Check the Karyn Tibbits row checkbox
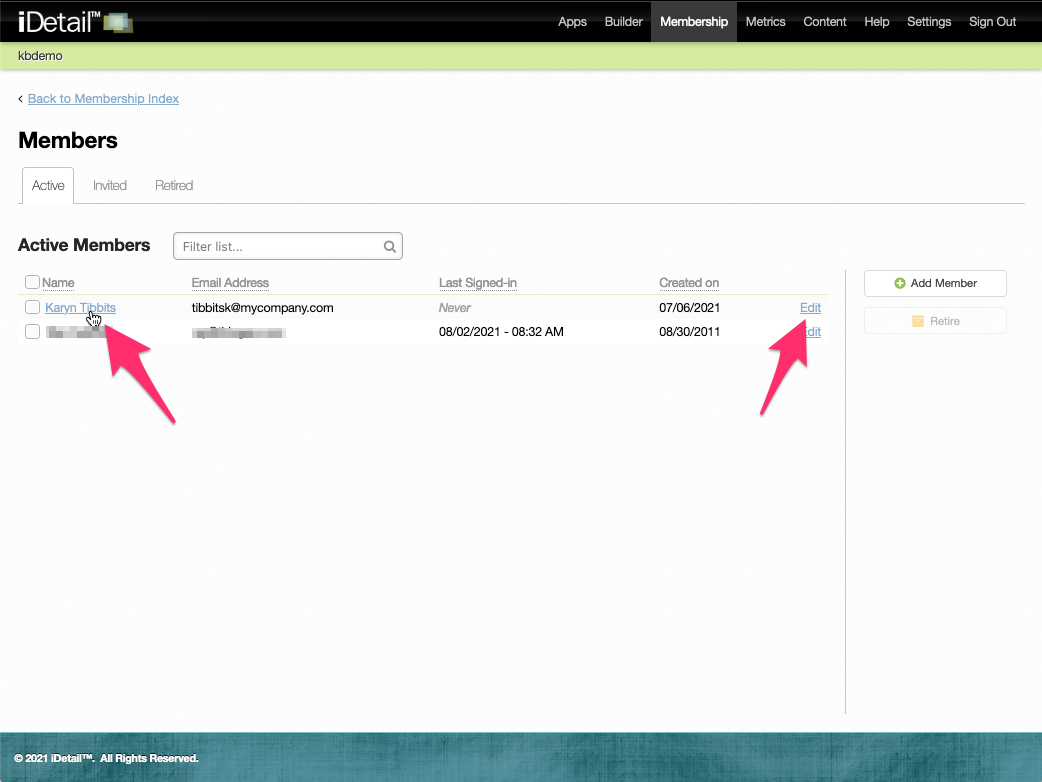1042x782 pixels. click(32, 307)
